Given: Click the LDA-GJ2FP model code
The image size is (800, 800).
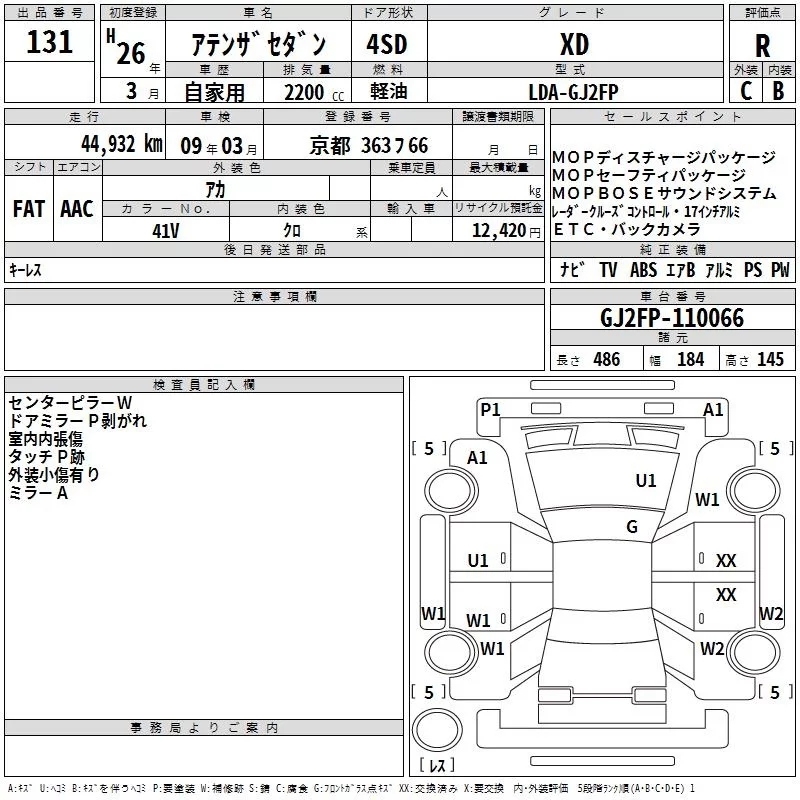Looking at the screenshot, I should click(x=573, y=92).
